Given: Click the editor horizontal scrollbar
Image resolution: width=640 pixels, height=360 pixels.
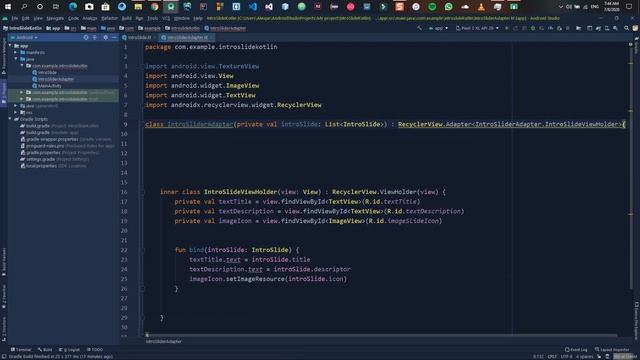Looking at the screenshot, I should pos(382,336).
